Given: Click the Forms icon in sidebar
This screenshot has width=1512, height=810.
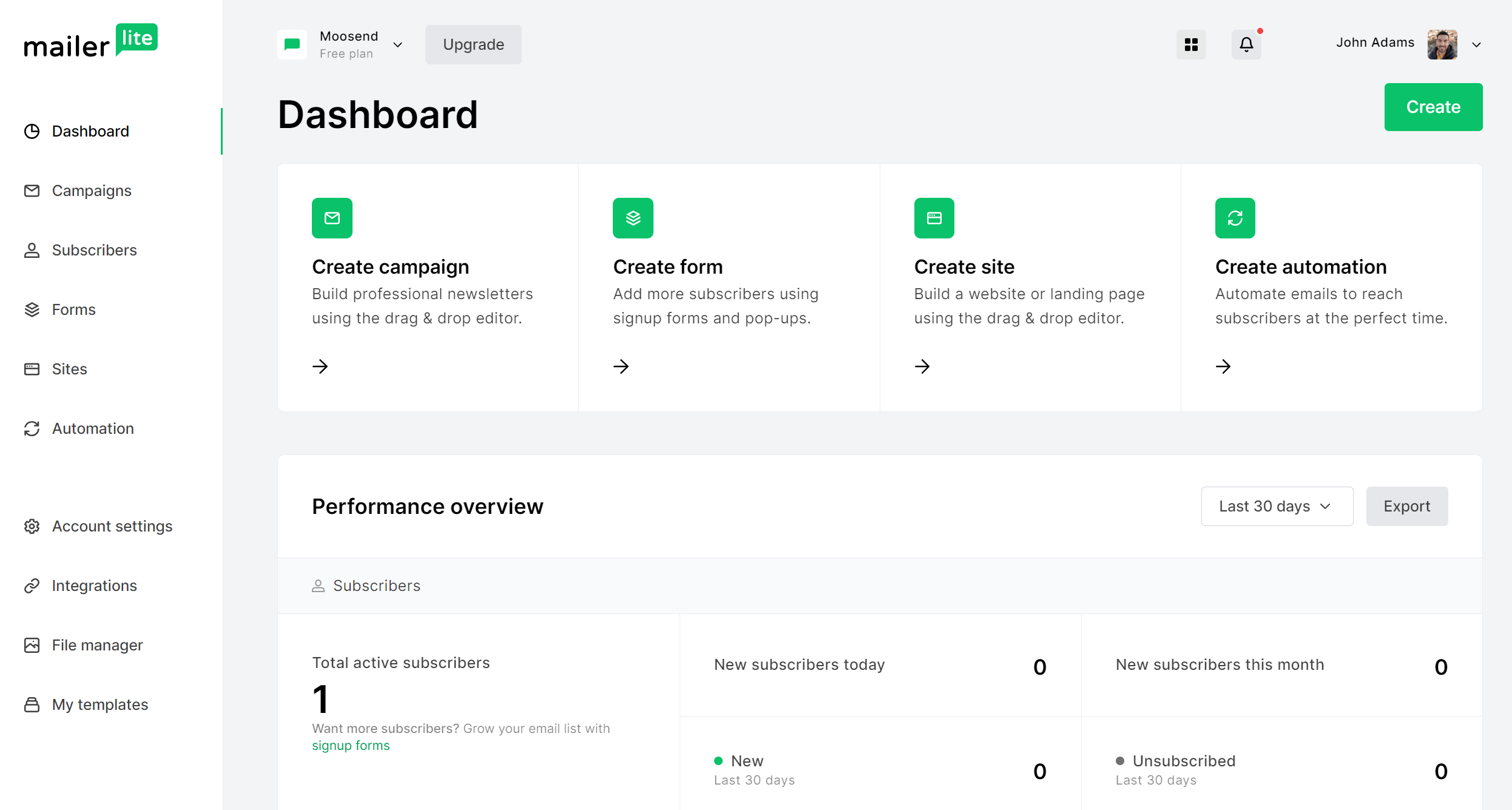Looking at the screenshot, I should coord(32,309).
